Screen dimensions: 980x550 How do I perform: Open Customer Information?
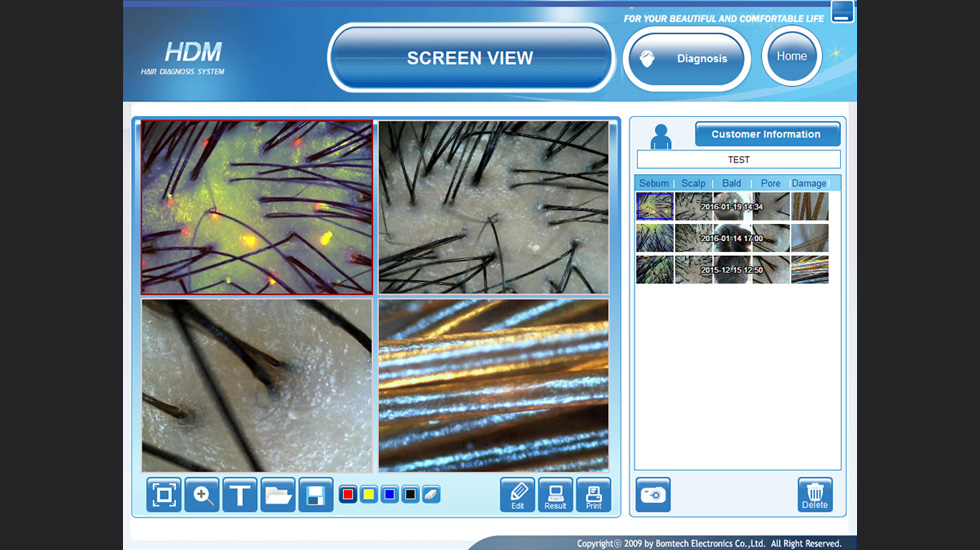pos(766,134)
